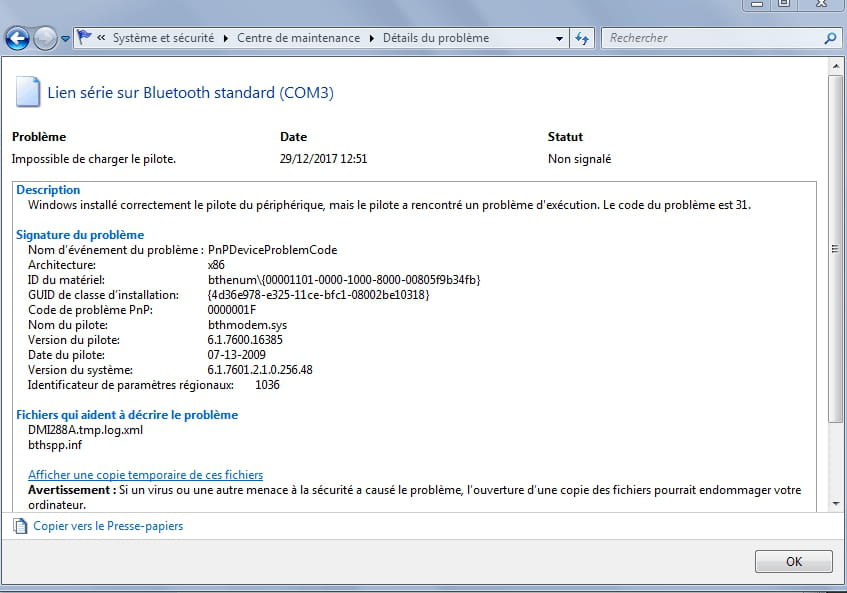The image size is (847, 593).
Task: Close the window with the X button
Action: (822, 4)
